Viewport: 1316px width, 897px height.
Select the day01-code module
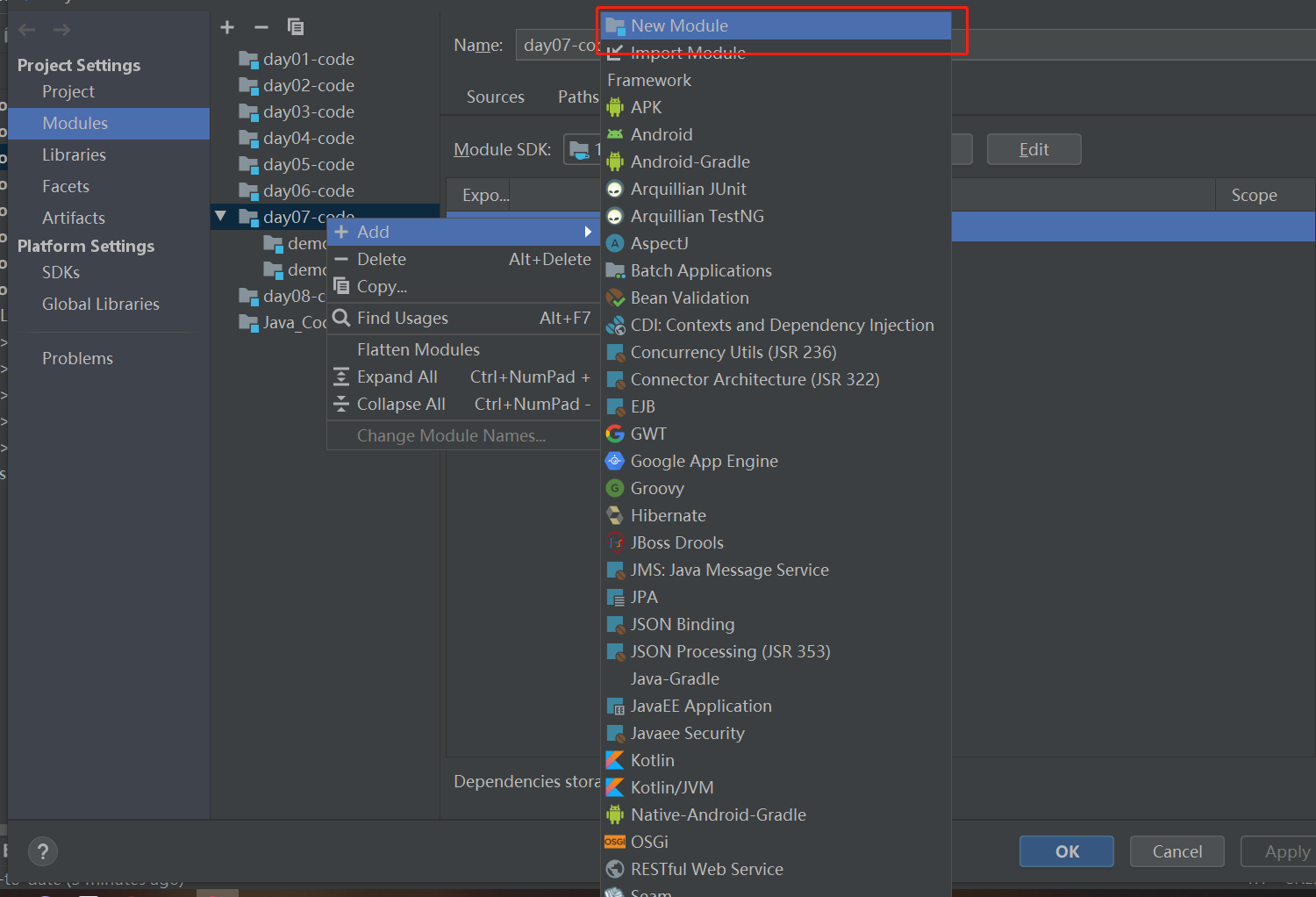pos(309,59)
